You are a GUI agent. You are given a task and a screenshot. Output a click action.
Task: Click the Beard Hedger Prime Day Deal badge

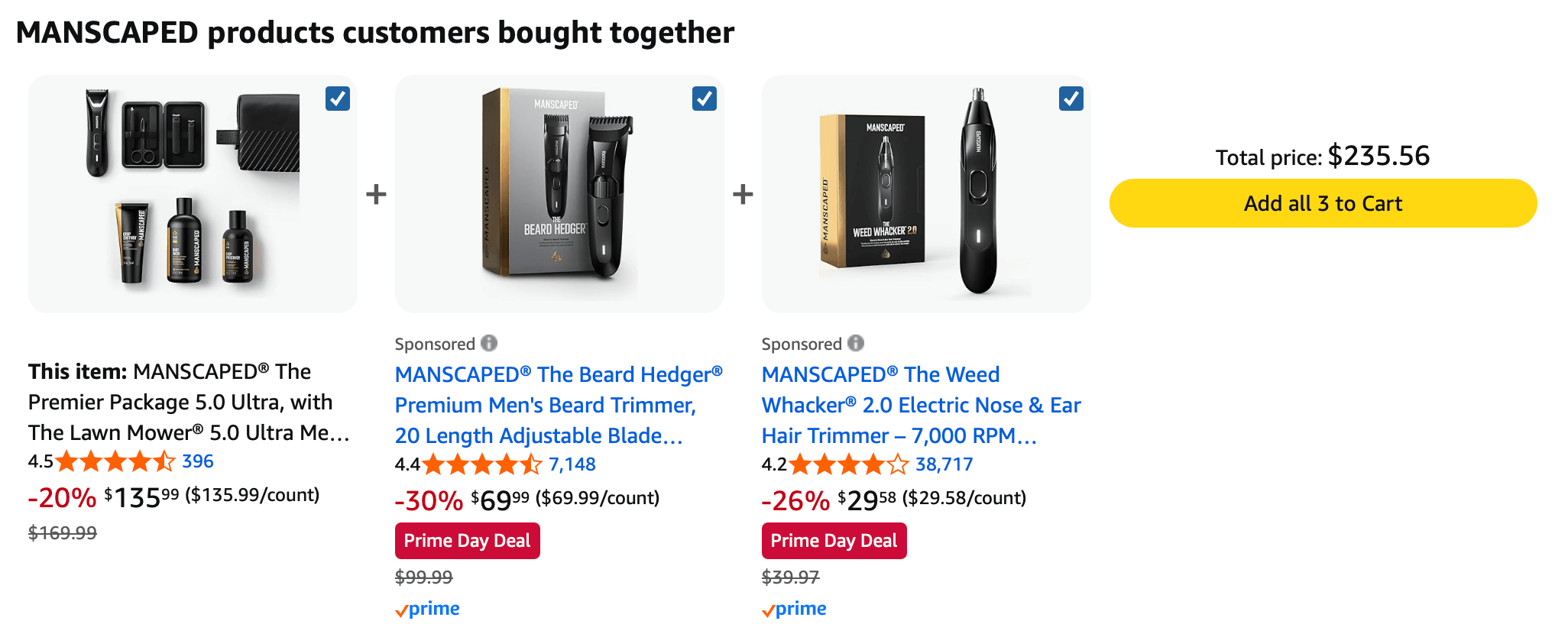pyautogui.click(x=467, y=541)
